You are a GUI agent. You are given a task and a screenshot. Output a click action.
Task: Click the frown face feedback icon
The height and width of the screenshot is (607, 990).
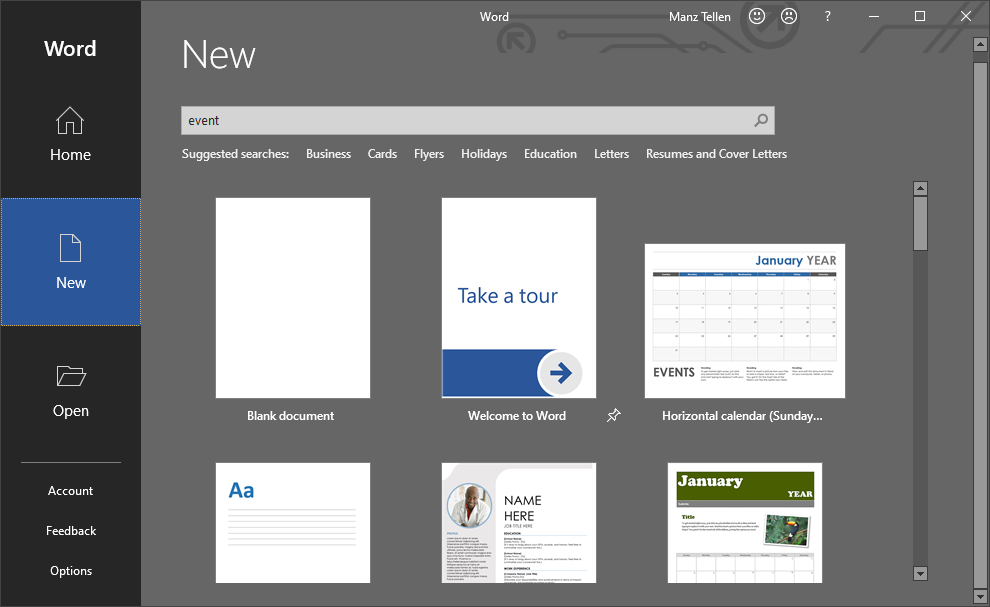click(x=789, y=16)
